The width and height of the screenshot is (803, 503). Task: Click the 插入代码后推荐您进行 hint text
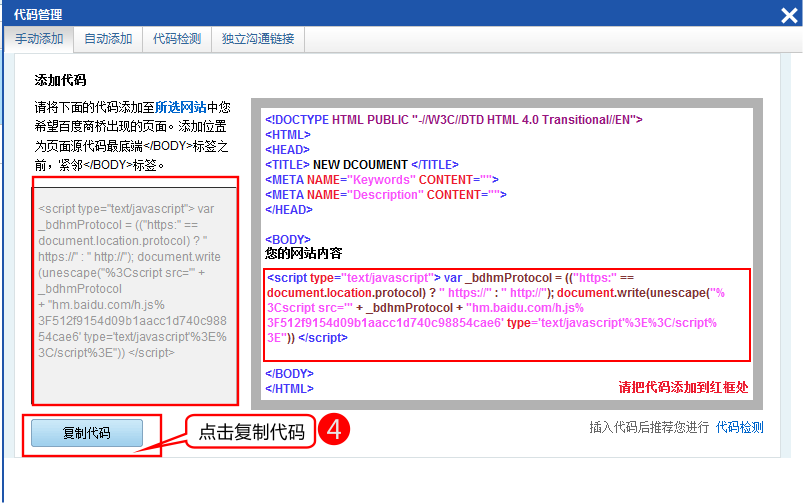pos(648,427)
